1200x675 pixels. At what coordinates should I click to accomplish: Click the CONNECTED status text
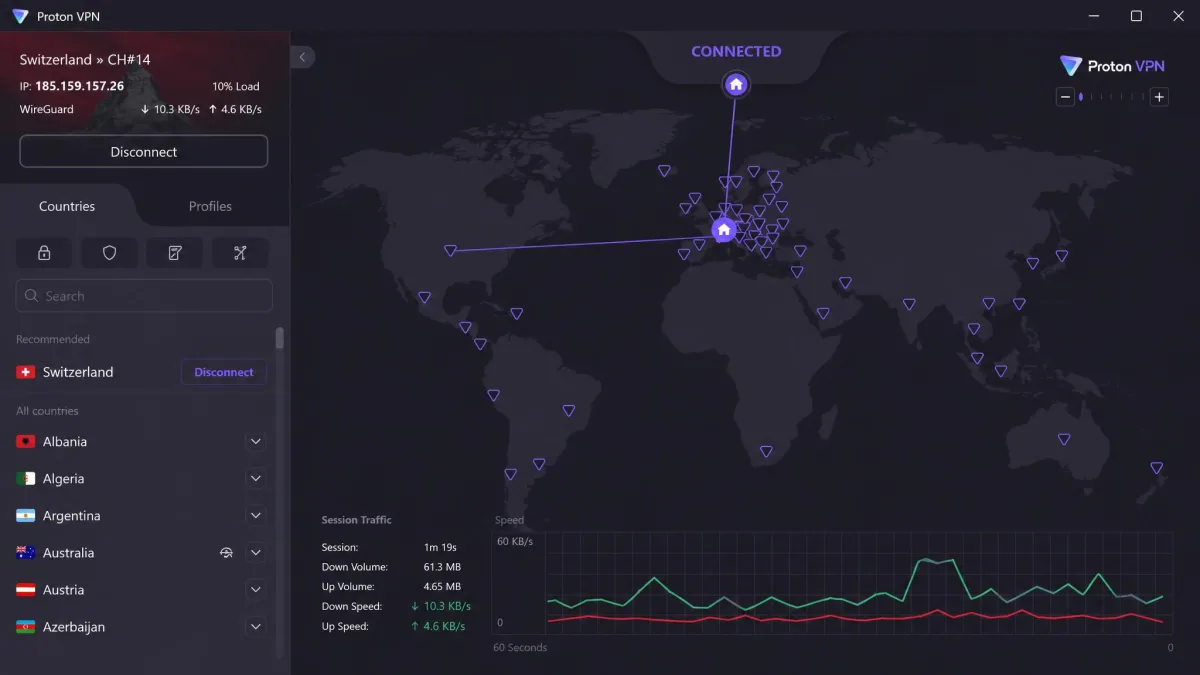(x=736, y=51)
